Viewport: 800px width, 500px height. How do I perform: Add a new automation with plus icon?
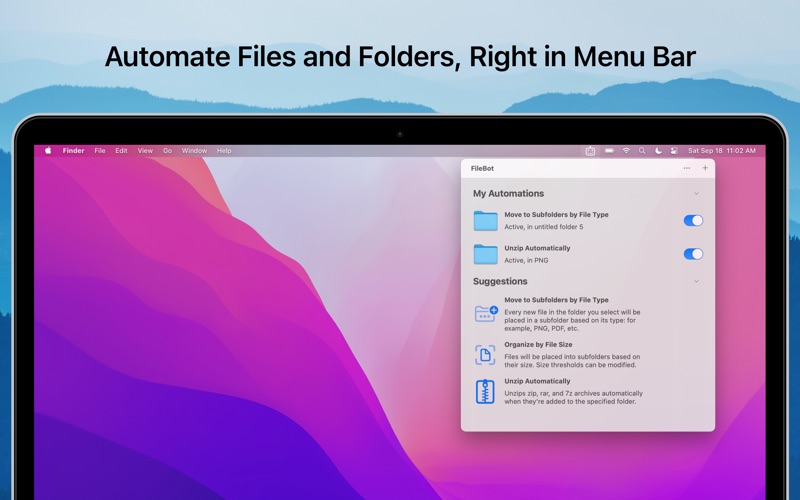[705, 168]
